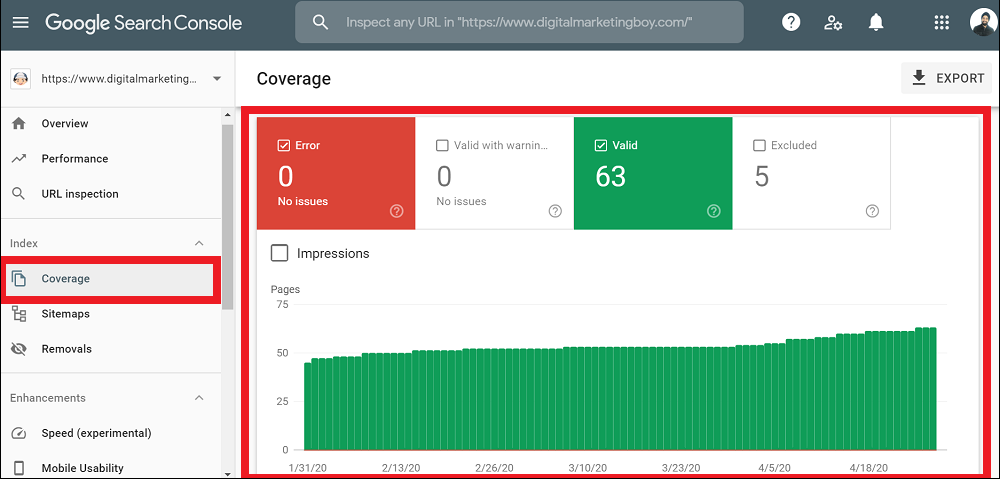Toggle the Excluded checkbox
1000x479 pixels.
tap(760, 145)
